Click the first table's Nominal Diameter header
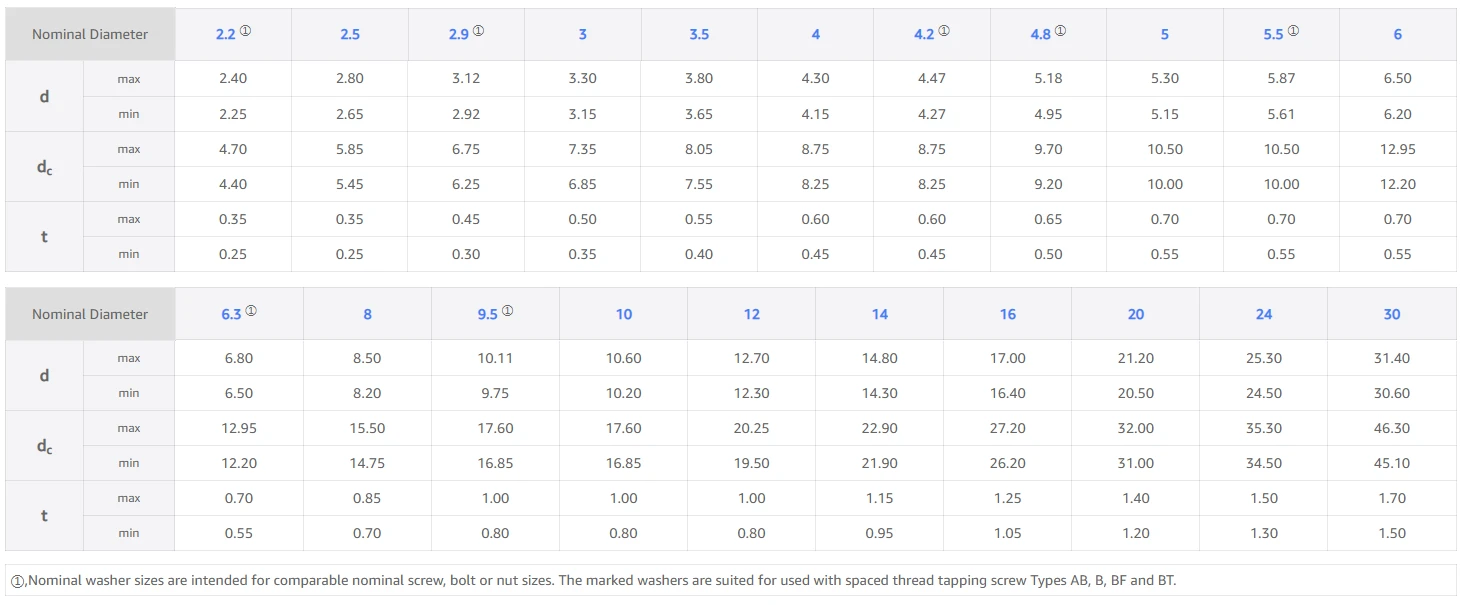1467x605 pixels. 90,34
